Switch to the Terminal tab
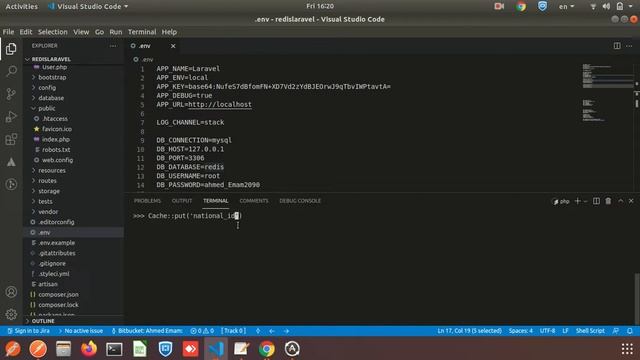Screen dimensions: 640x360 (x=216, y=201)
